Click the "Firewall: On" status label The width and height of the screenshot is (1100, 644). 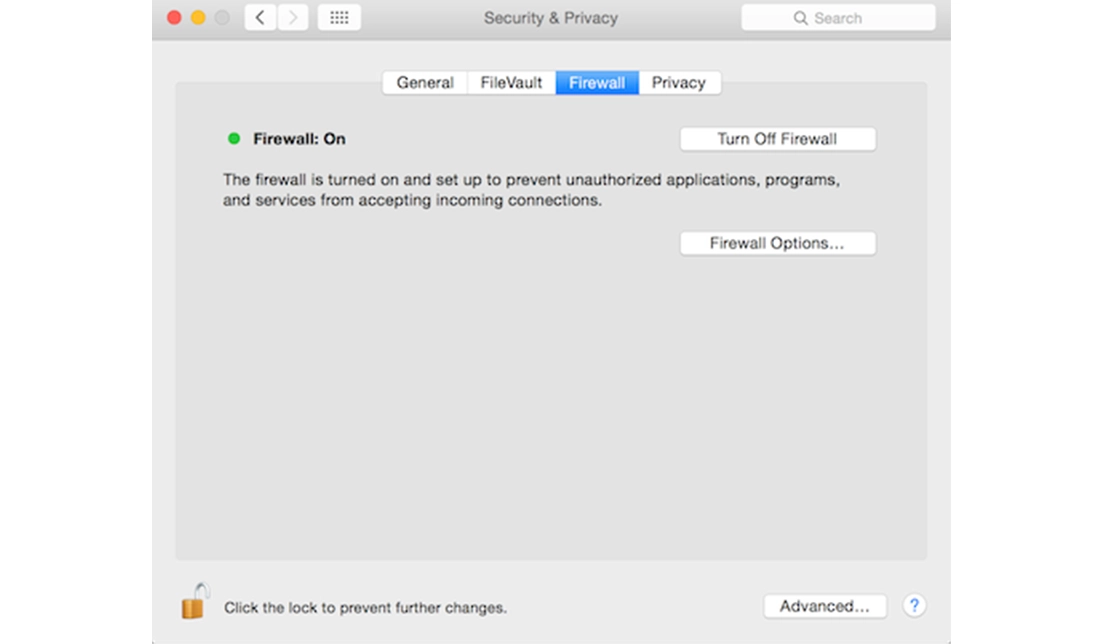coord(299,139)
